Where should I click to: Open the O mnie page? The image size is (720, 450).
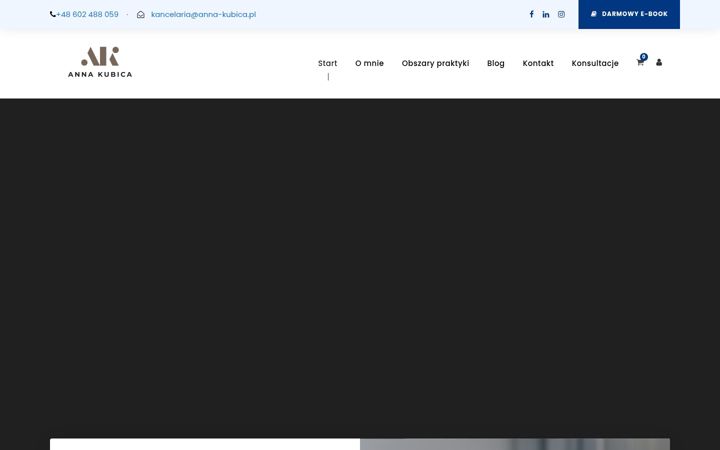369,63
